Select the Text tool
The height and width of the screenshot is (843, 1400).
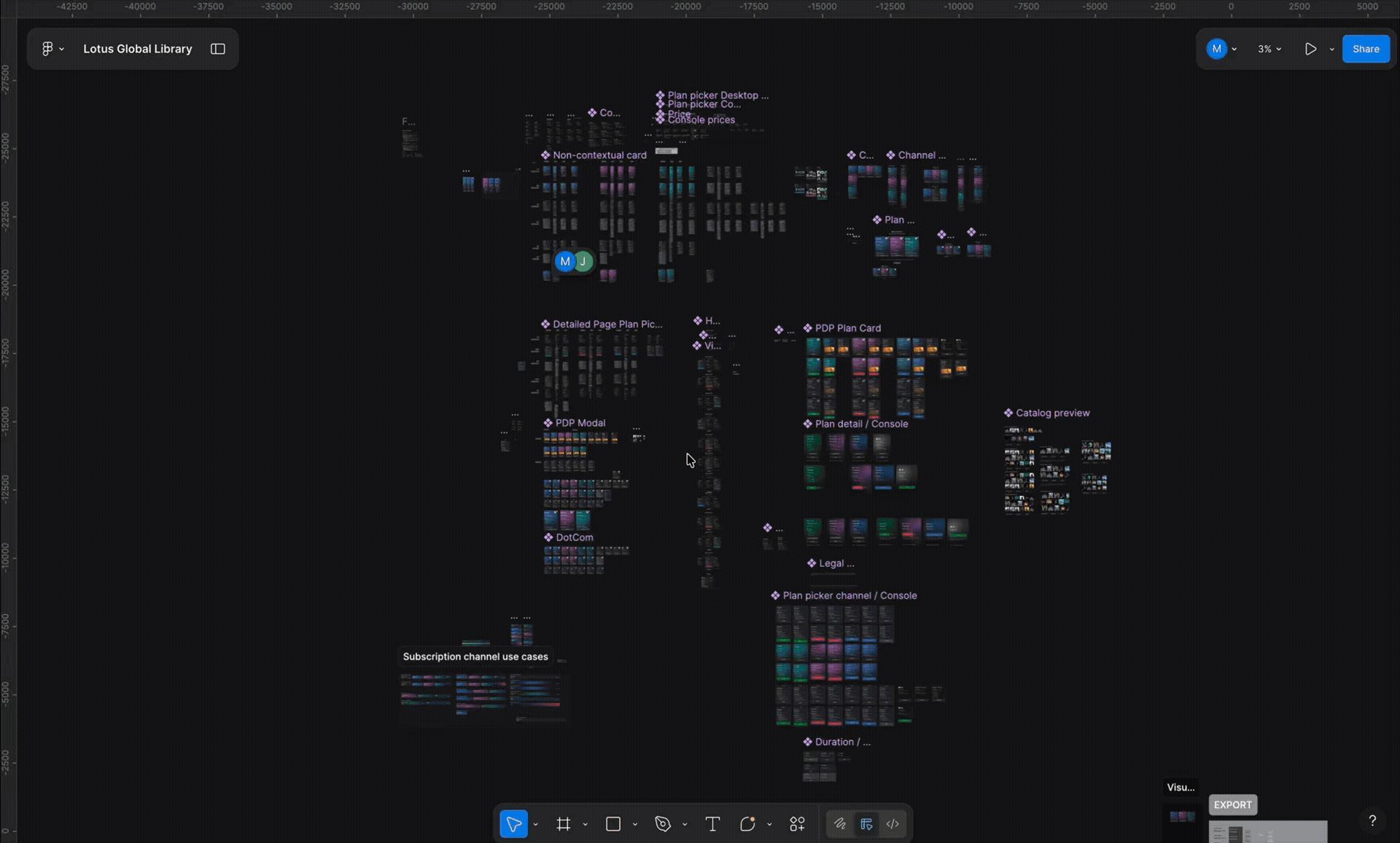click(x=712, y=824)
